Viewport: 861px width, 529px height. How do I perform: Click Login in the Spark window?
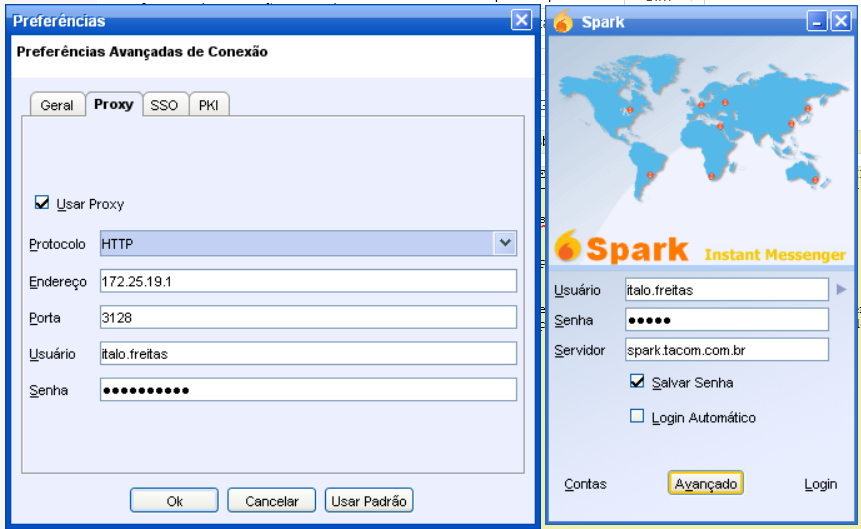click(x=820, y=484)
